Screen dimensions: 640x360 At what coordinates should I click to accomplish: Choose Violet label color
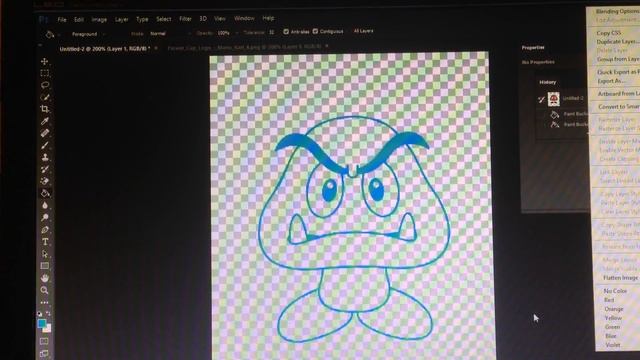click(x=613, y=345)
